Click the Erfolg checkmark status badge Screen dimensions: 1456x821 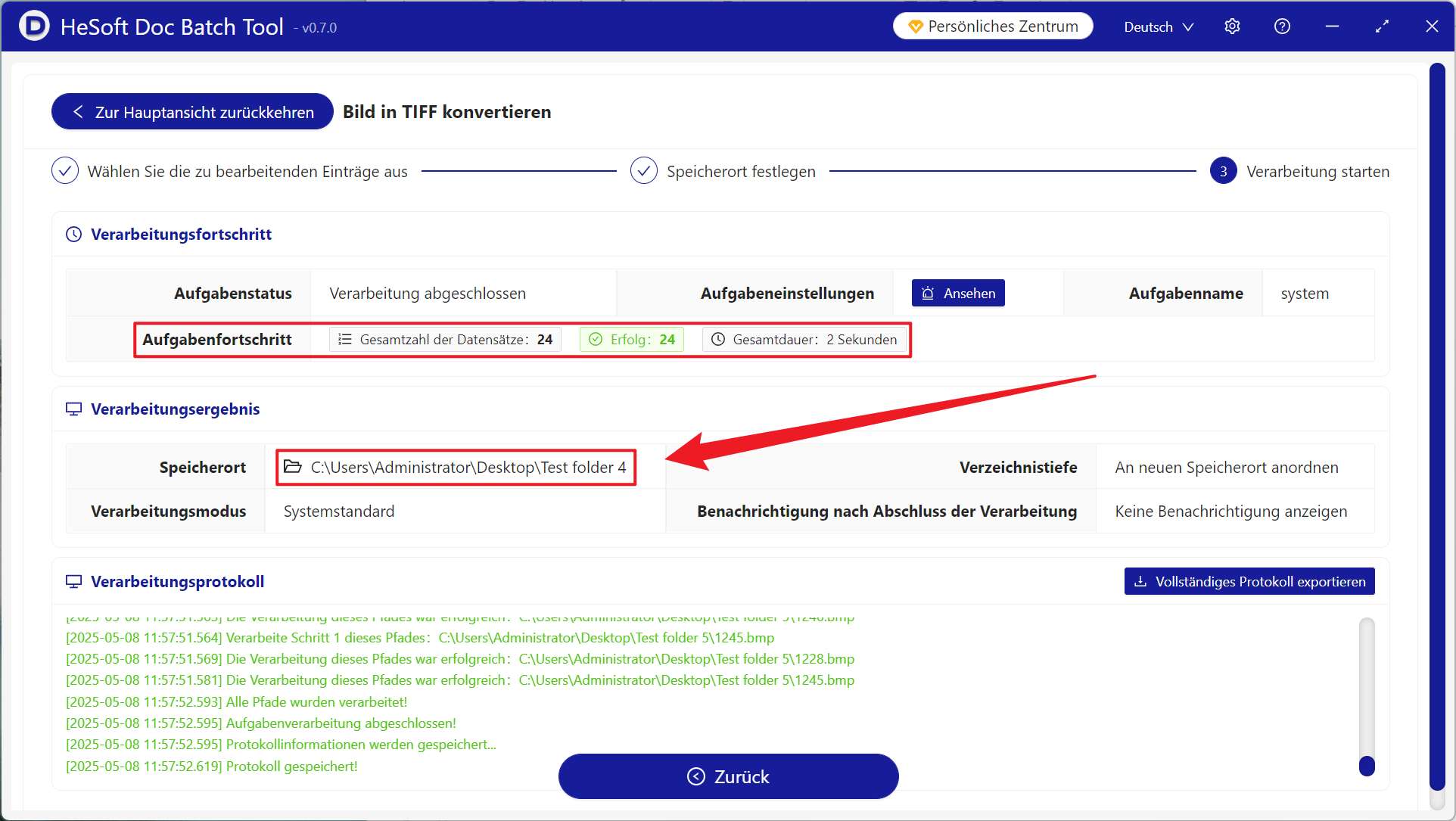click(x=632, y=340)
